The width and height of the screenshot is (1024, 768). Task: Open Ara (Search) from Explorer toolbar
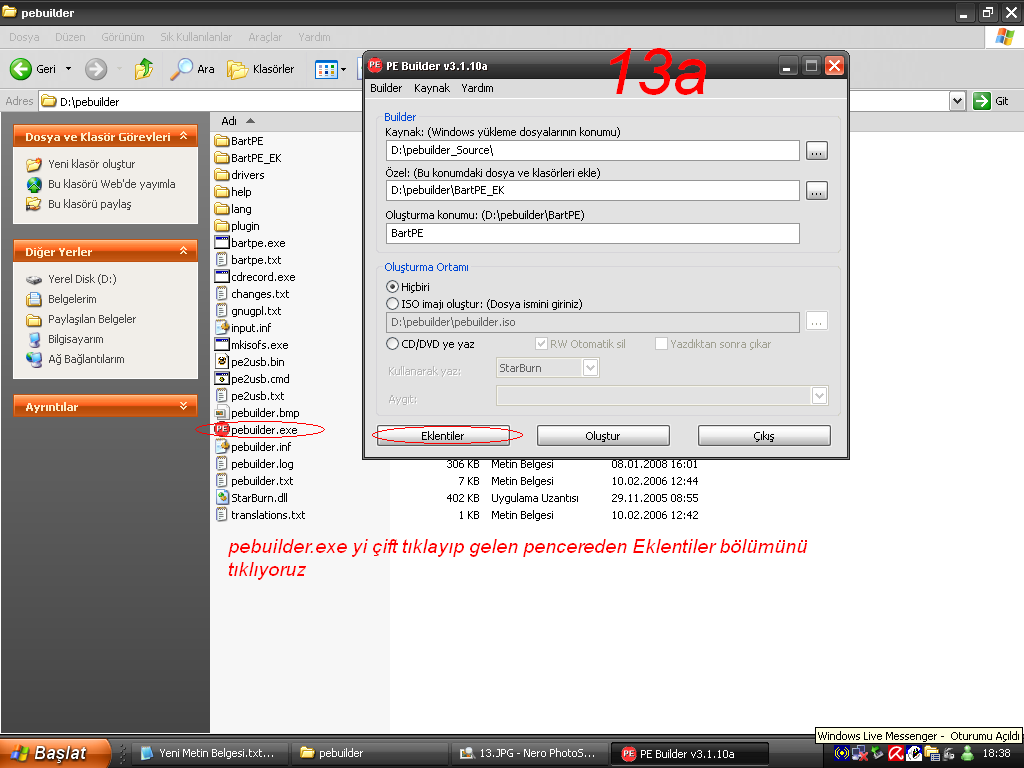192,69
